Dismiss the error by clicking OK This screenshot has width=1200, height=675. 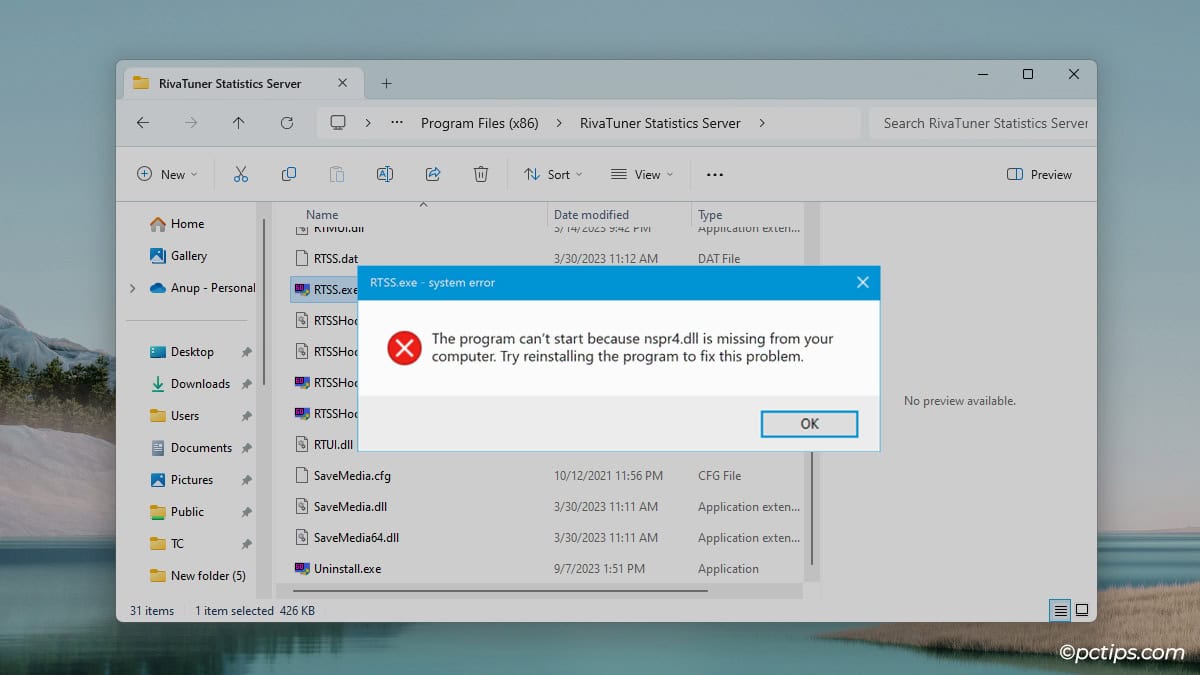pyautogui.click(x=809, y=423)
